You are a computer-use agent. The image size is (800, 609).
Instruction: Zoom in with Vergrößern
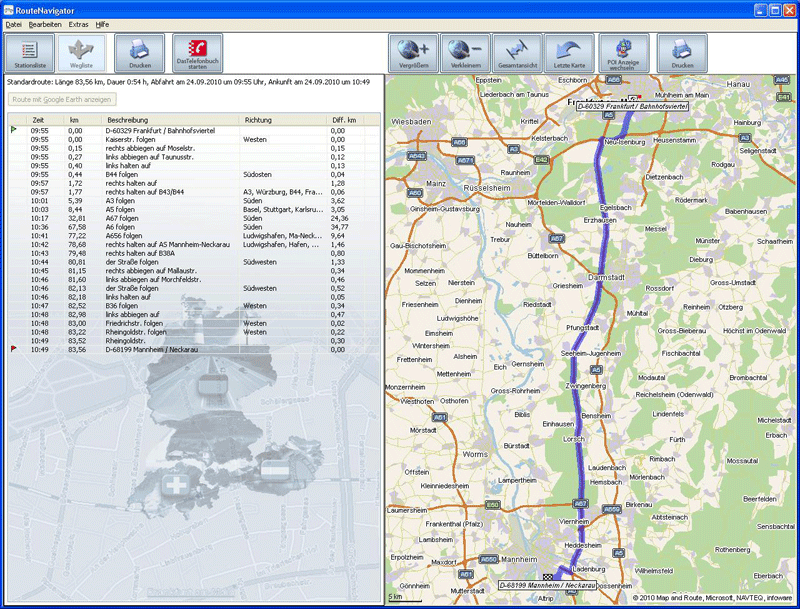tap(413, 53)
